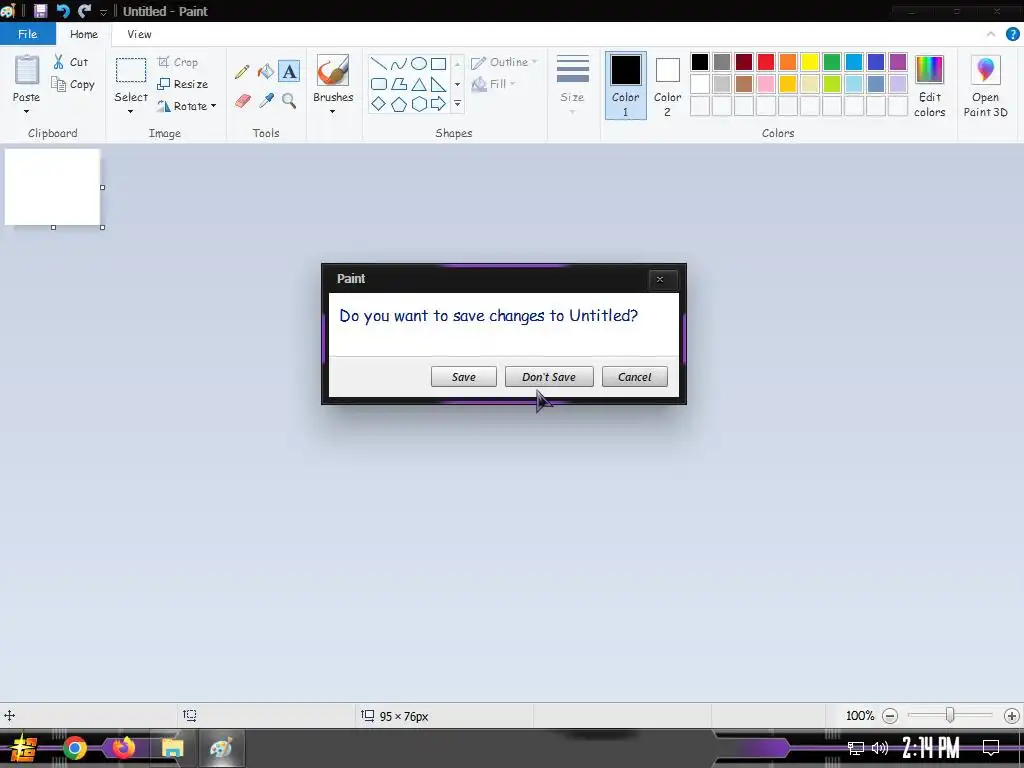The image size is (1024, 768).
Task: Click the Start button on taskbar
Action: (24, 748)
